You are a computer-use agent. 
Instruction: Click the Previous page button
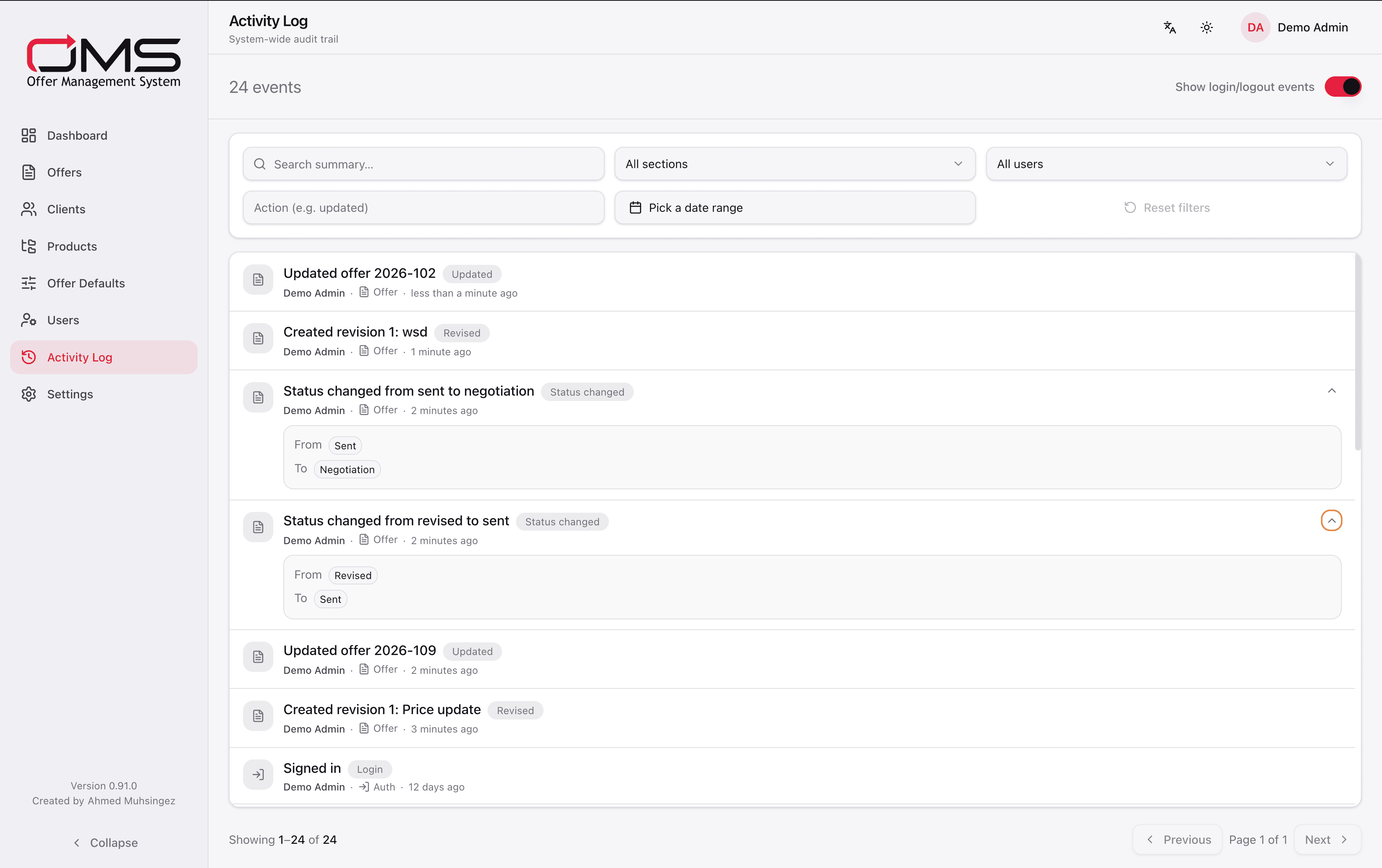(x=1177, y=839)
